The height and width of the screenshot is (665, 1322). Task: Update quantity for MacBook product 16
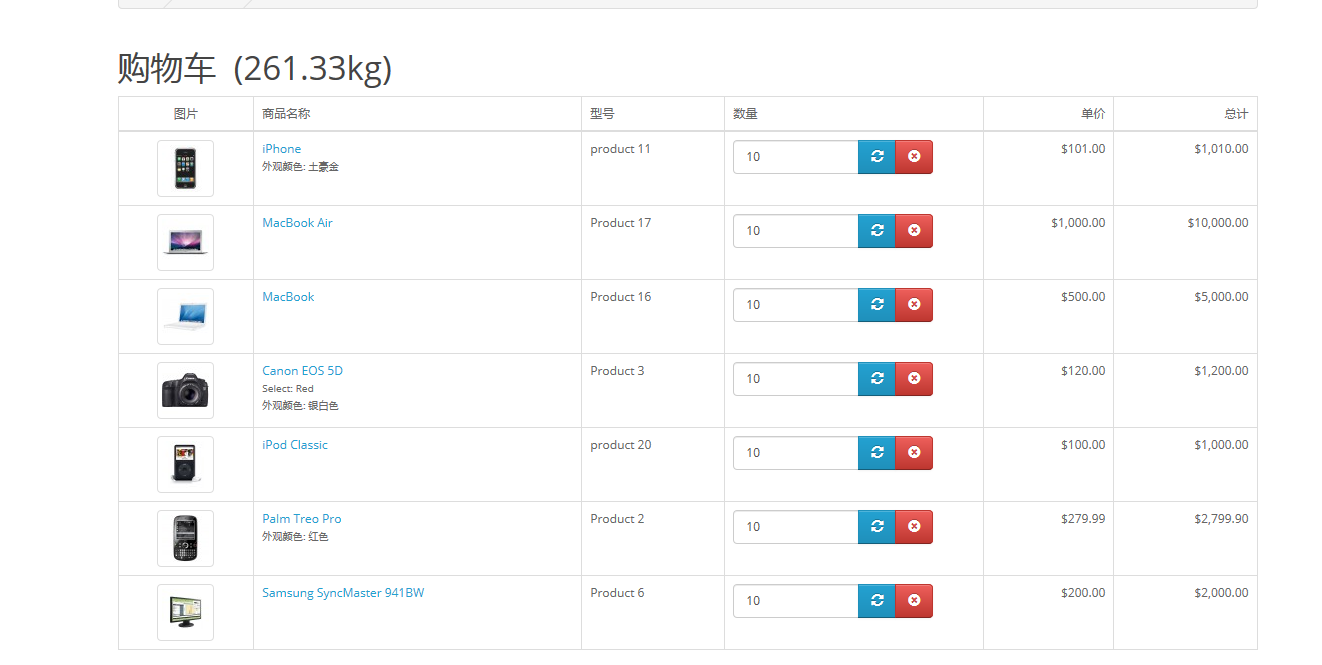point(877,305)
